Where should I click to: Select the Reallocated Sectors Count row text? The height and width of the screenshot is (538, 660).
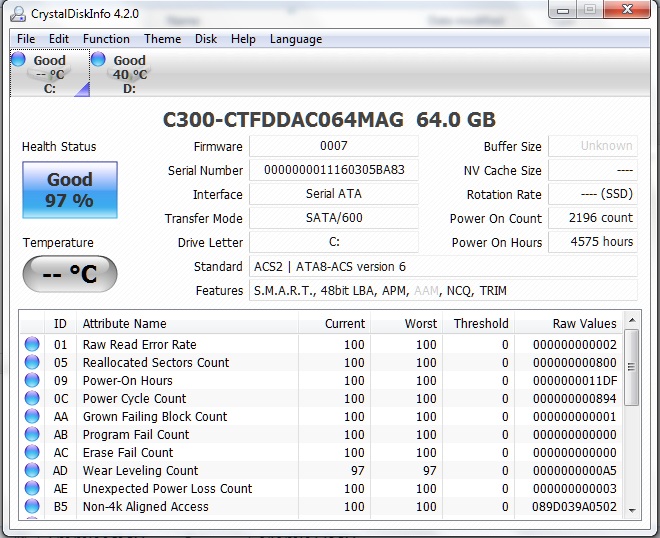tap(156, 362)
